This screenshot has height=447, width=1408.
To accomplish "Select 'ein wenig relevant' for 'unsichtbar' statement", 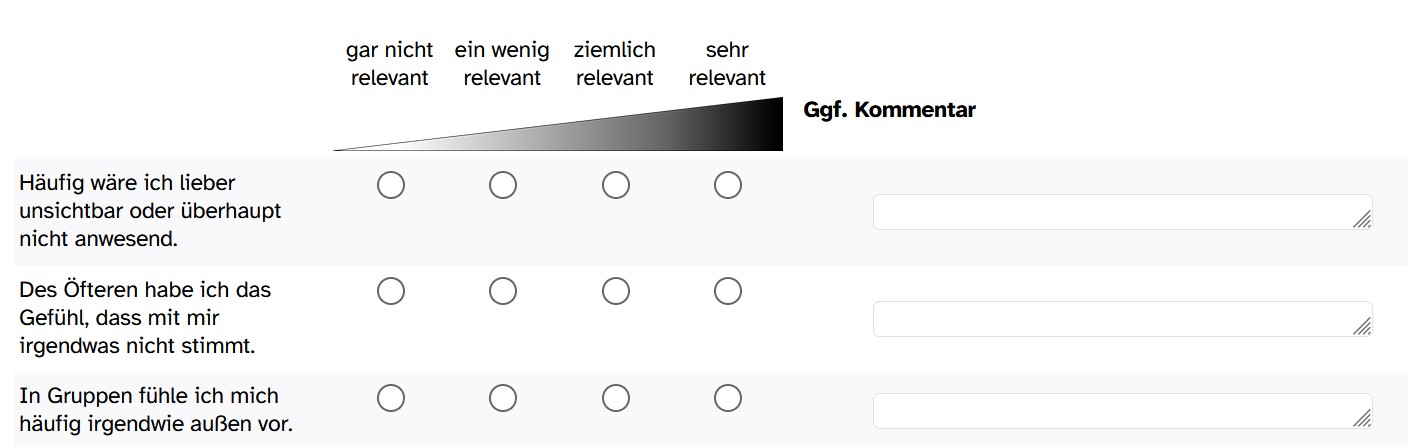I will (502, 185).
